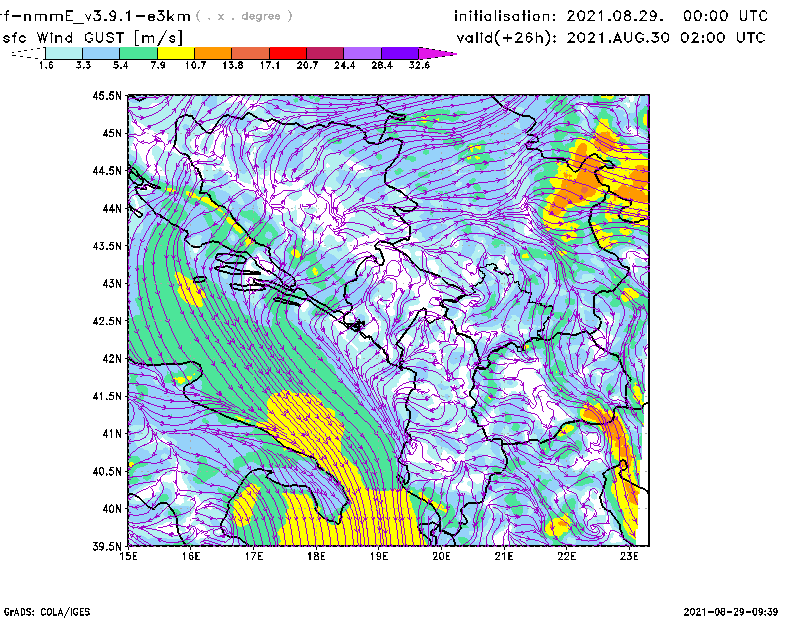This screenshot has height=618, width=800.
Task: Click the '18E' longitude axis label
Action: [316, 556]
